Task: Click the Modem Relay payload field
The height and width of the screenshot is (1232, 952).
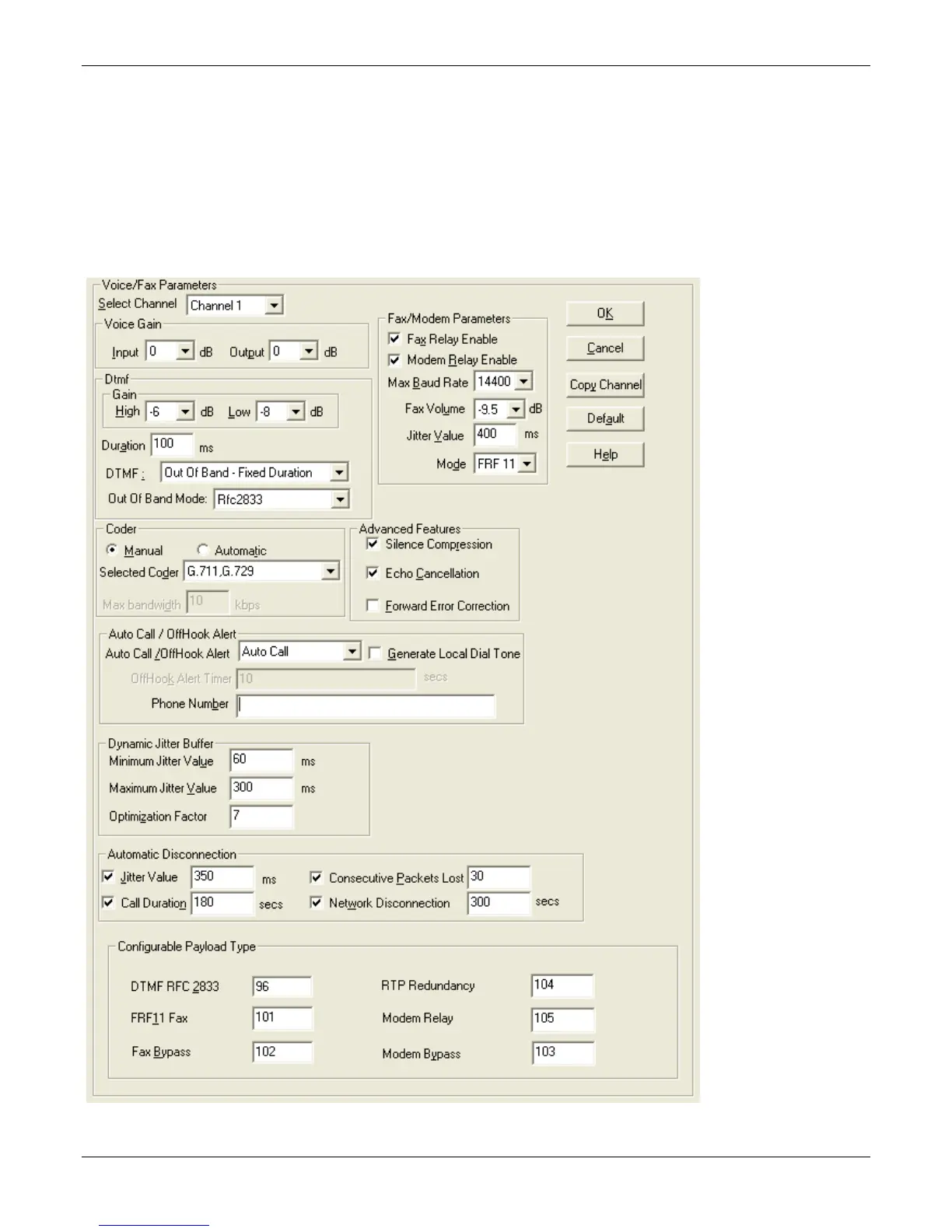Action: click(x=562, y=1019)
